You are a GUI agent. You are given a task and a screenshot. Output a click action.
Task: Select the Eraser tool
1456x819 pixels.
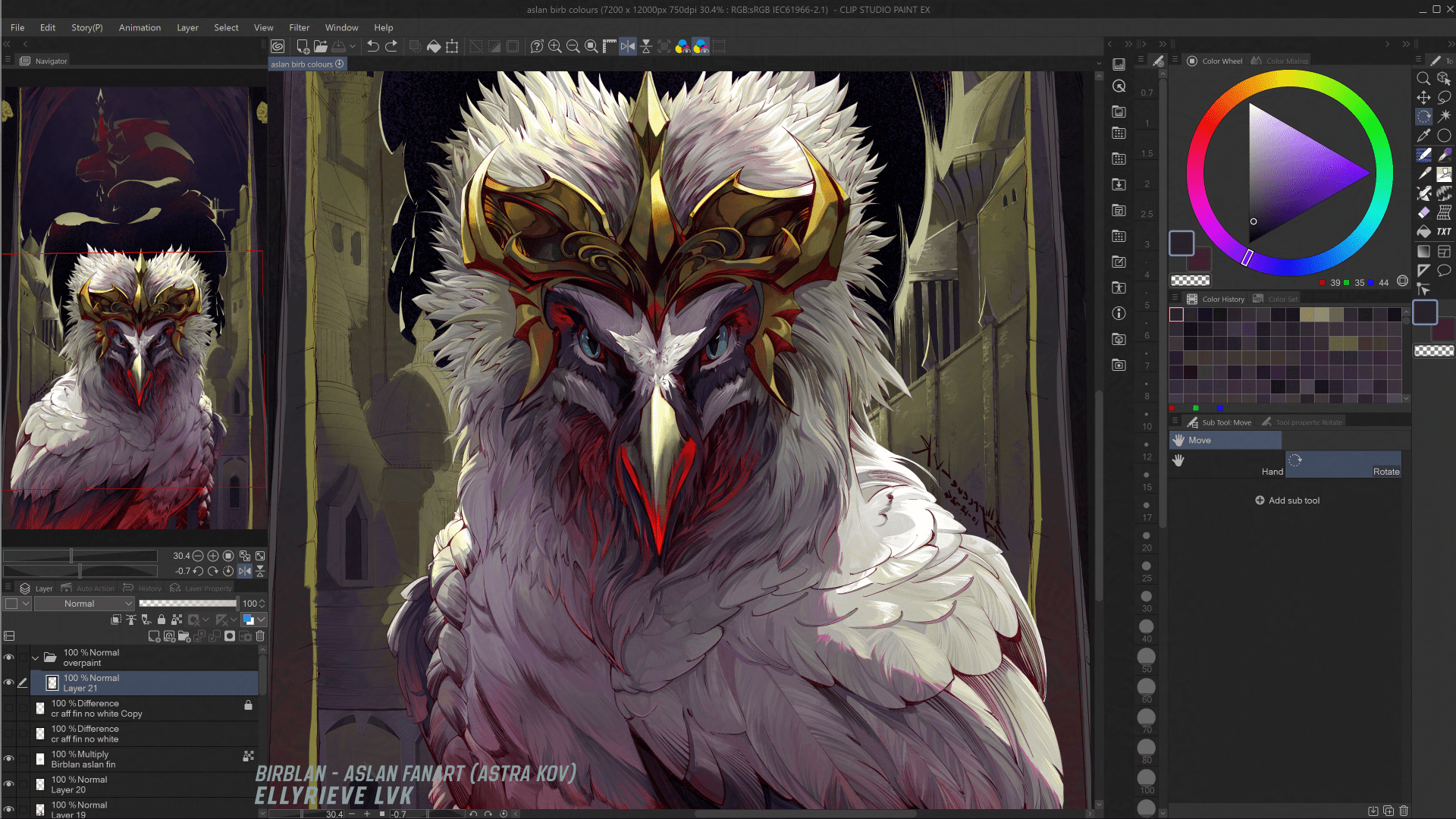[x=1423, y=212]
